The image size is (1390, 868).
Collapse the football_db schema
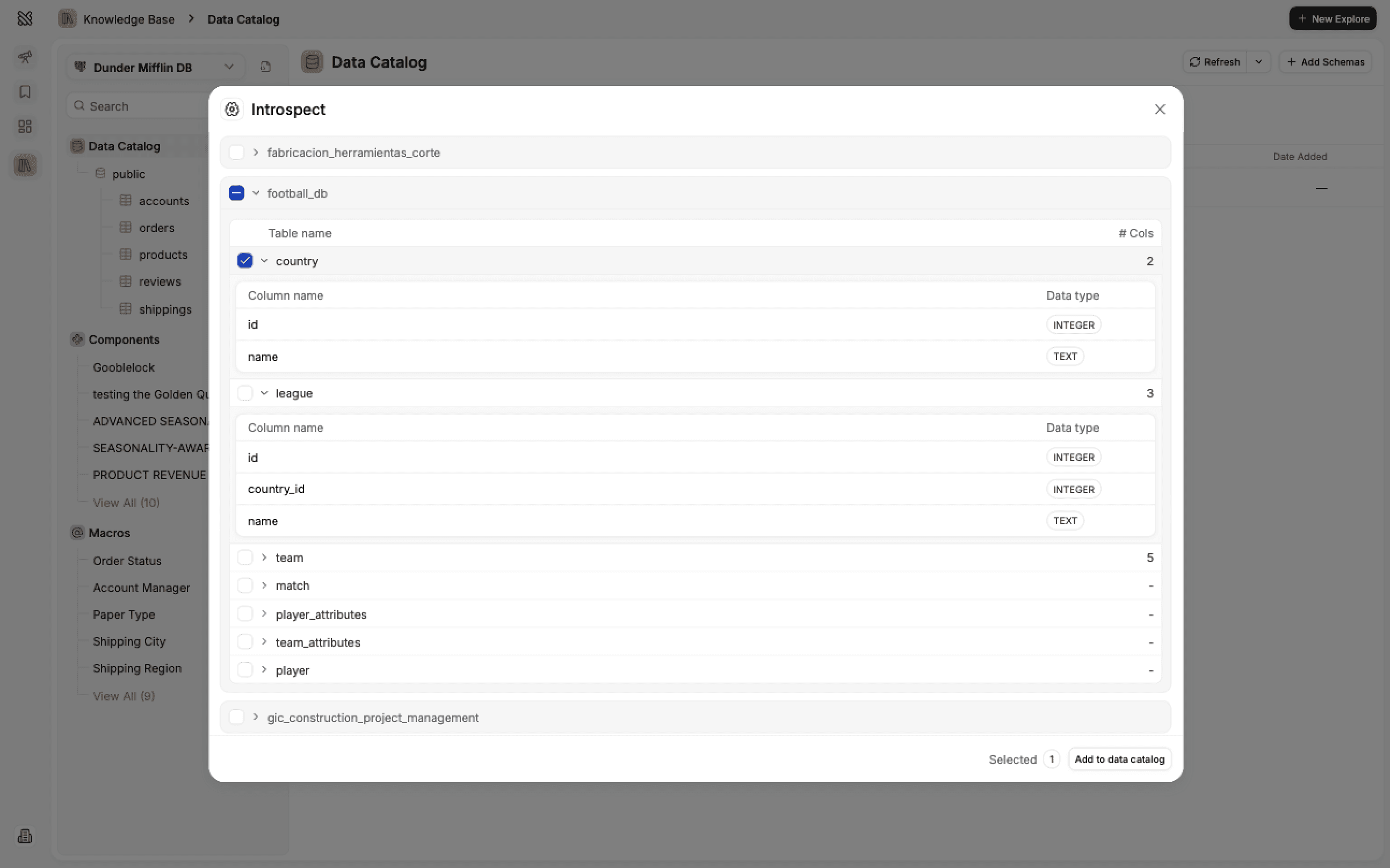pos(255,193)
